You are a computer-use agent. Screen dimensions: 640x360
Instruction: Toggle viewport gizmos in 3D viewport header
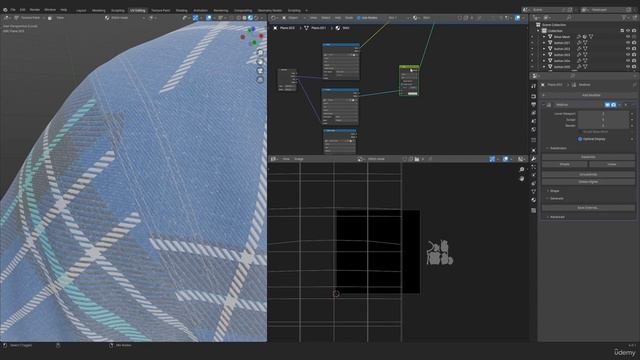click(196, 18)
